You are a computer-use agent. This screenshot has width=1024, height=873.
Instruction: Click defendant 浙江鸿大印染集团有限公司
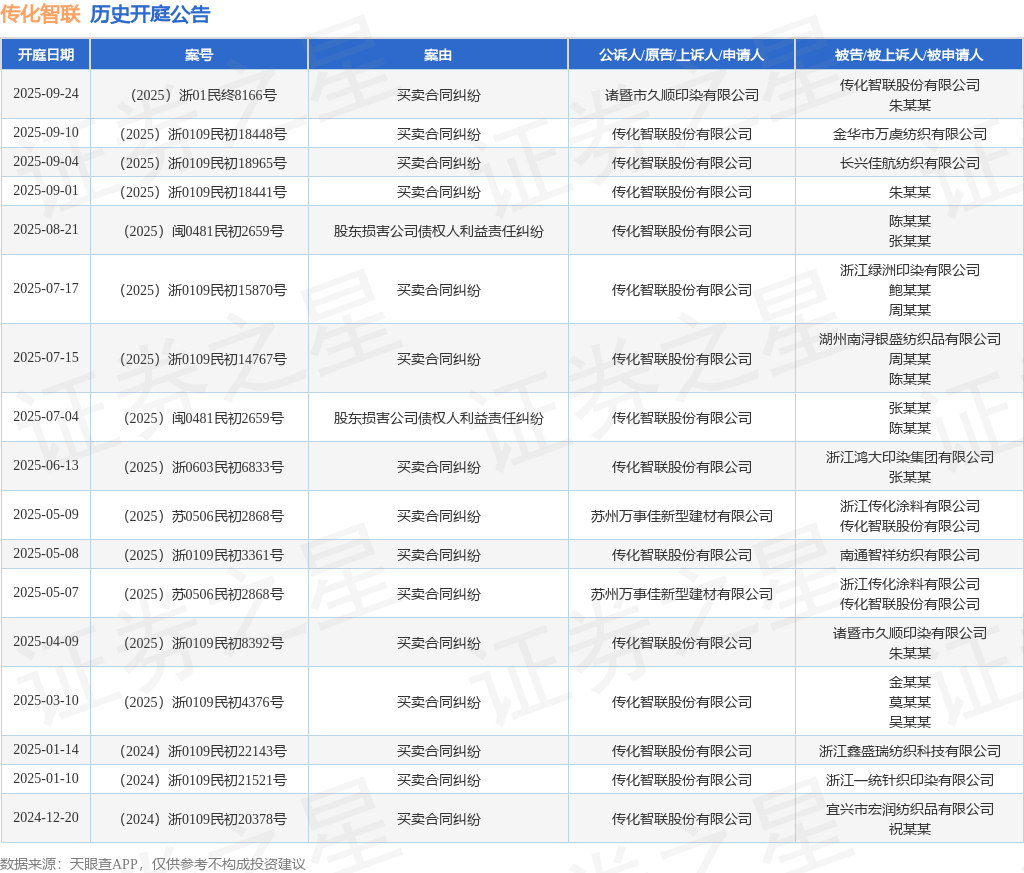click(x=910, y=457)
